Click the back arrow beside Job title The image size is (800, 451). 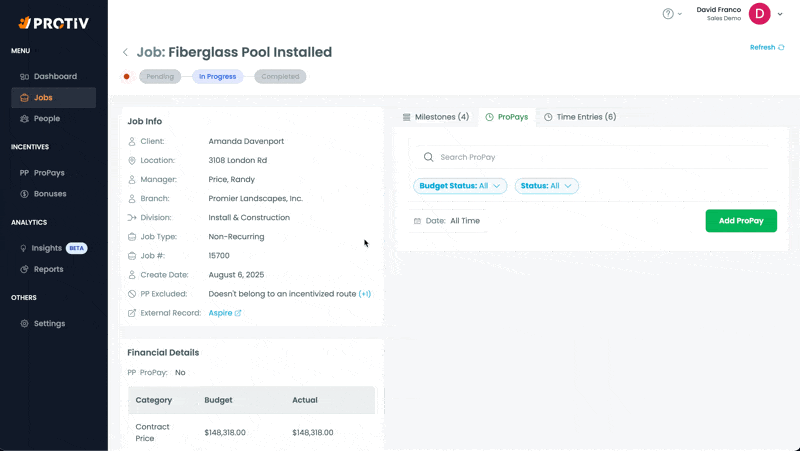click(125, 53)
